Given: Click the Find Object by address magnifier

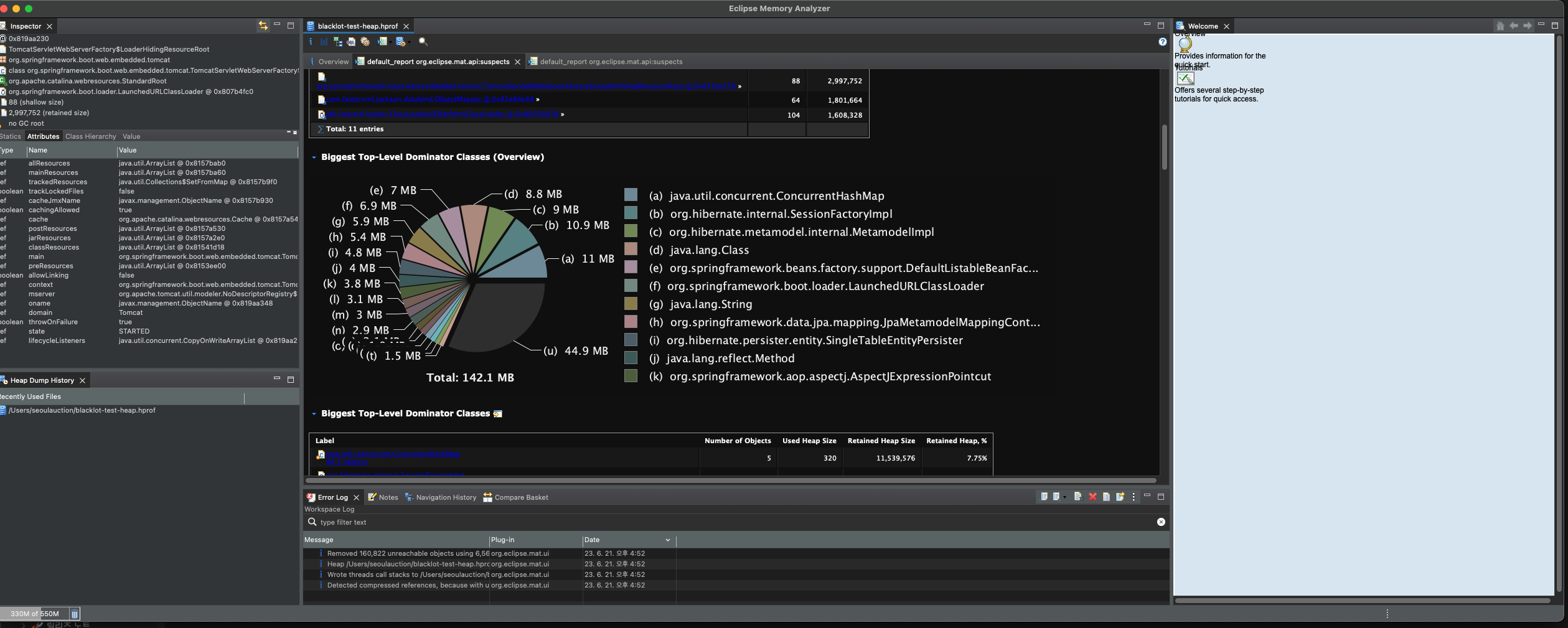Looking at the screenshot, I should point(423,42).
